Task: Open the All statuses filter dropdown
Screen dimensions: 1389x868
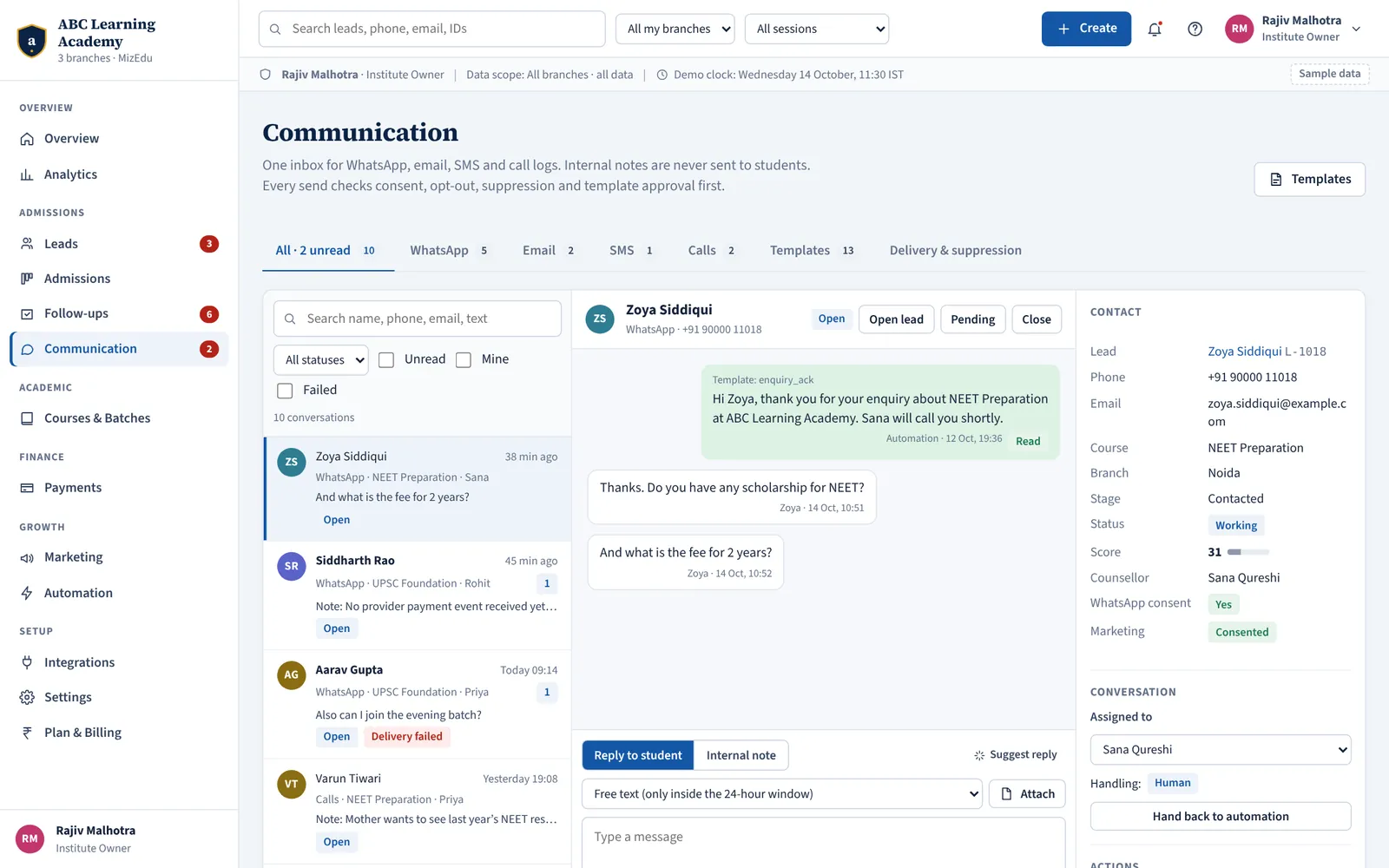Action: (x=321, y=360)
